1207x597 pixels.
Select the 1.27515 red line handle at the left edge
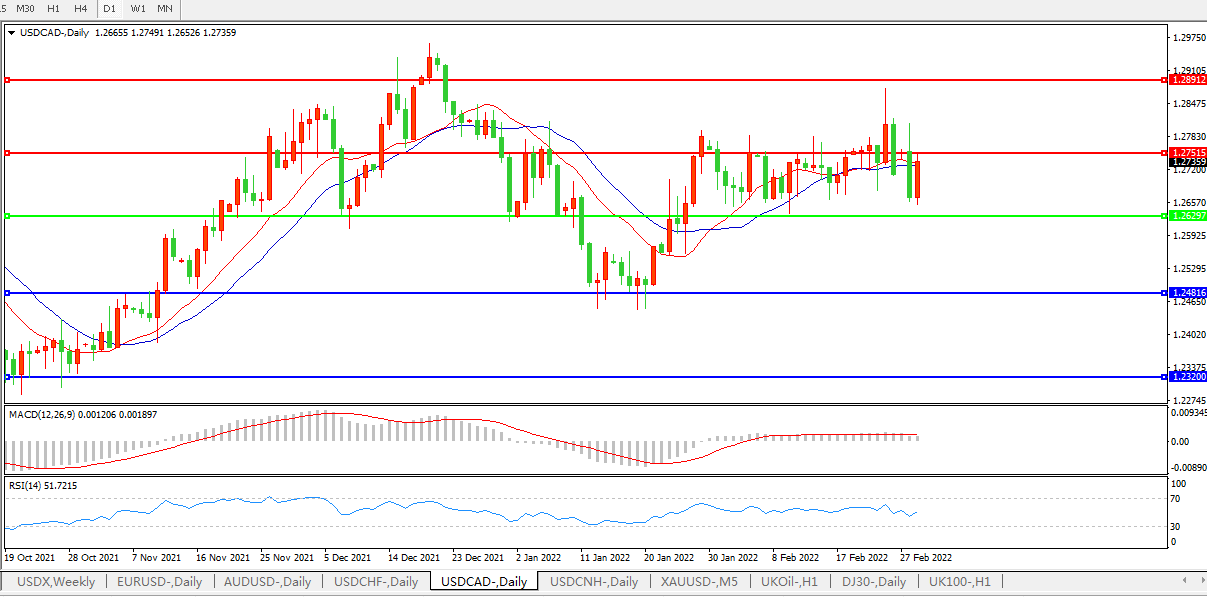7,153
